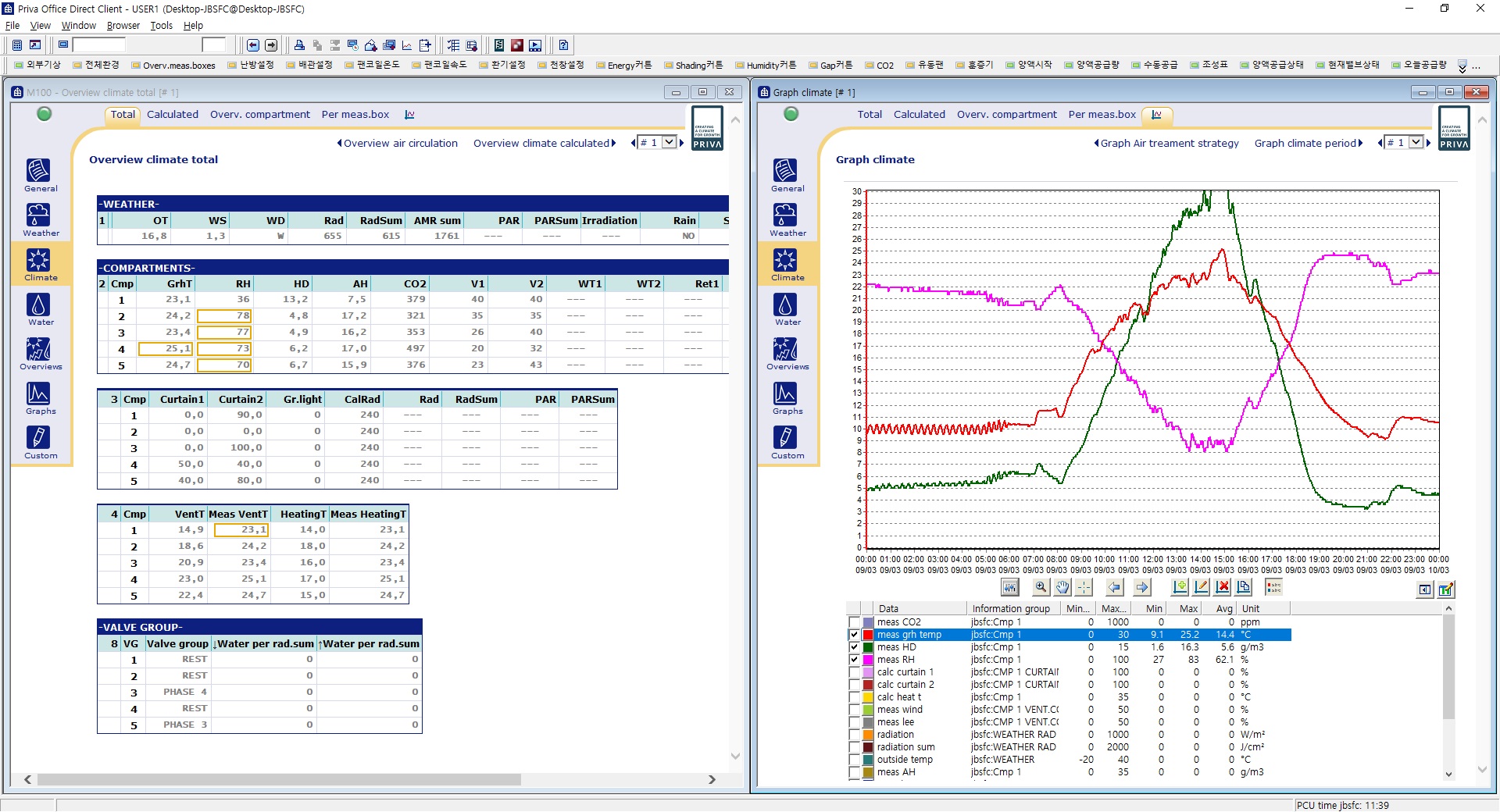Click the print icon in main toolbar

coord(299,45)
